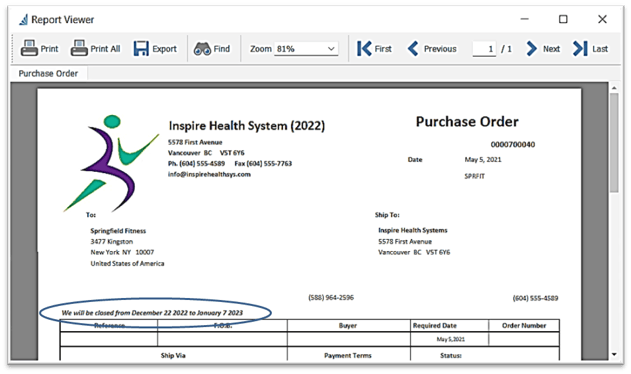
Task: Minimize the Report Viewer window
Action: point(524,19)
